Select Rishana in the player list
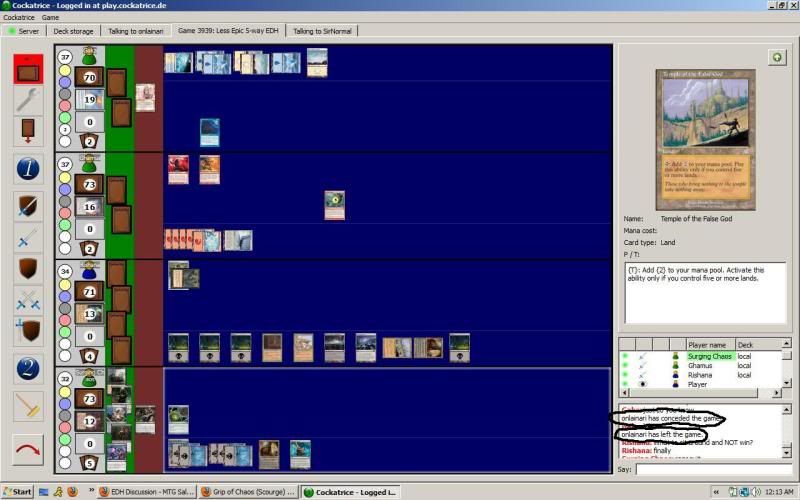Screen dimensions: 800x500 (x=700, y=374)
